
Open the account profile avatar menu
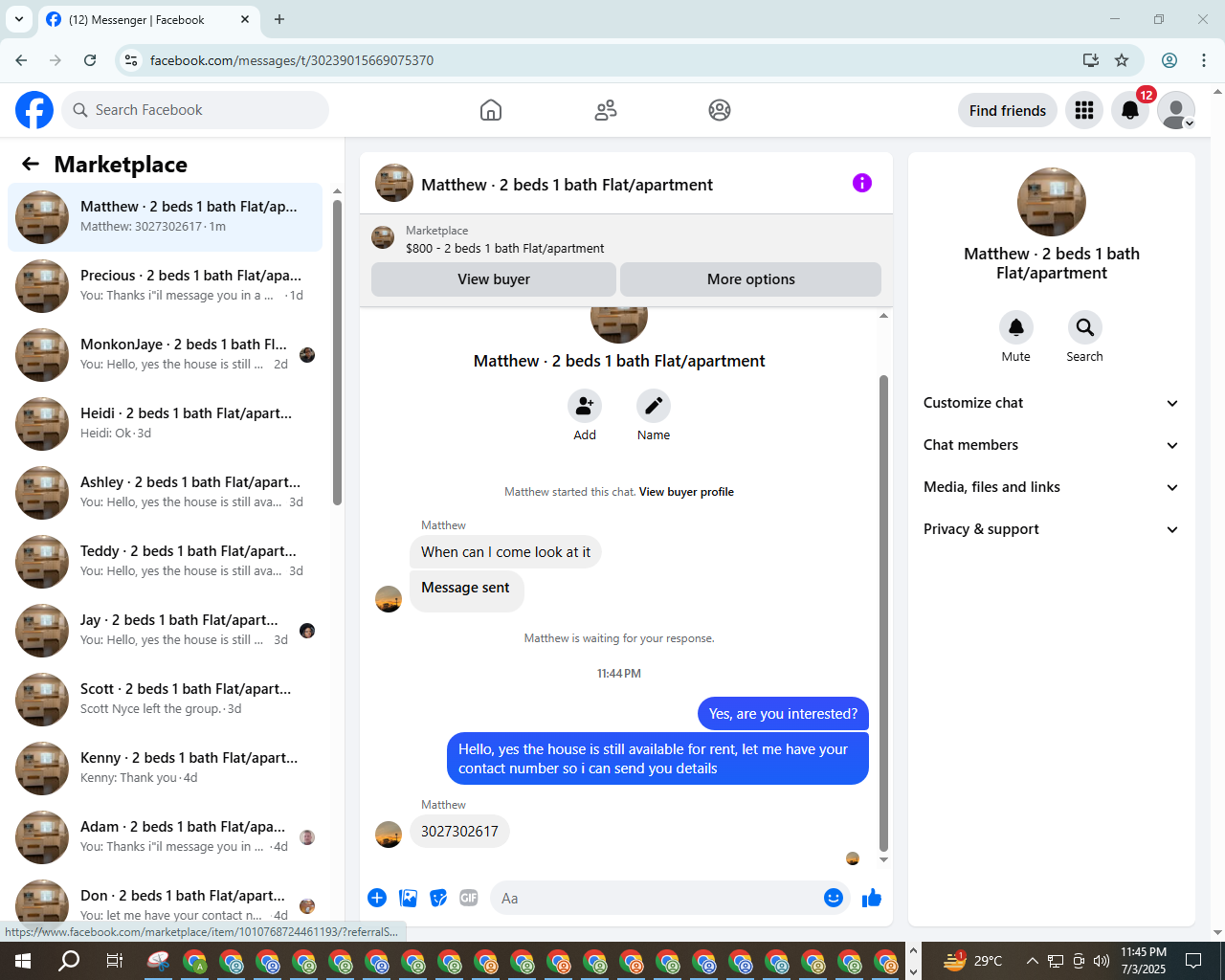(x=1176, y=110)
